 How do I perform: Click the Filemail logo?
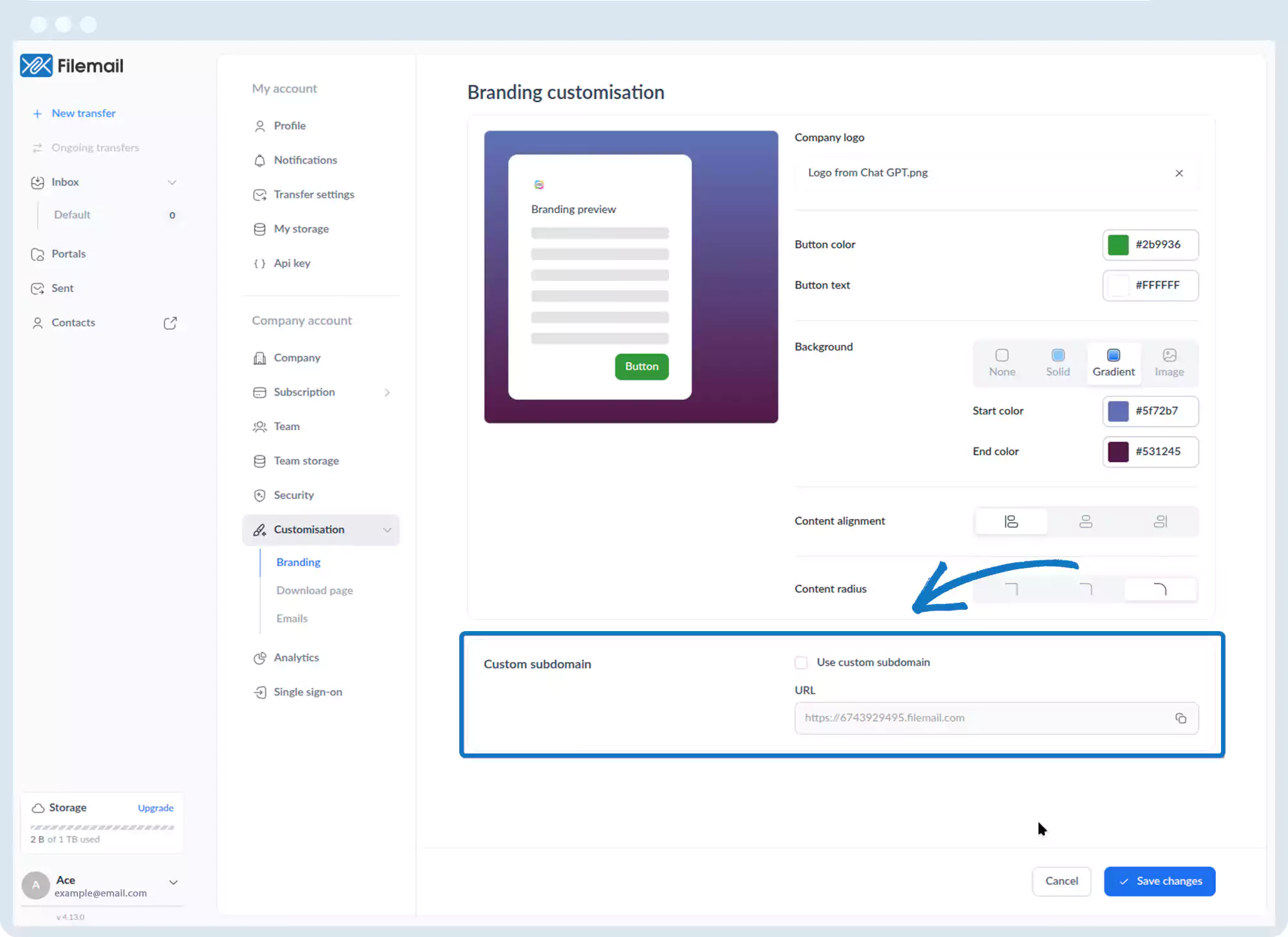[x=71, y=66]
